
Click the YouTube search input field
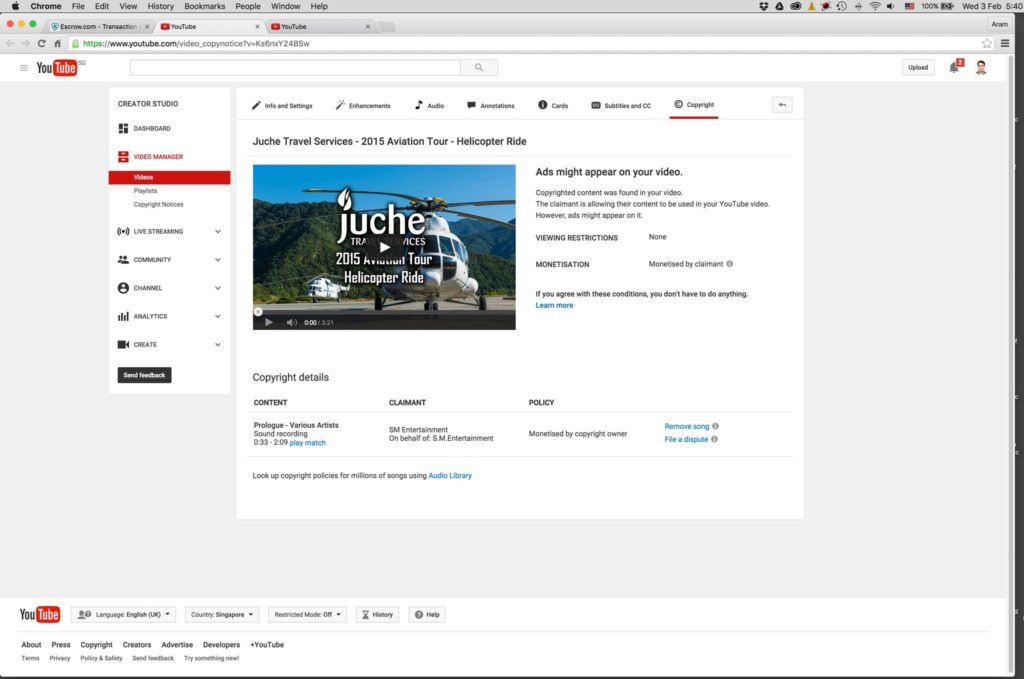[295, 67]
